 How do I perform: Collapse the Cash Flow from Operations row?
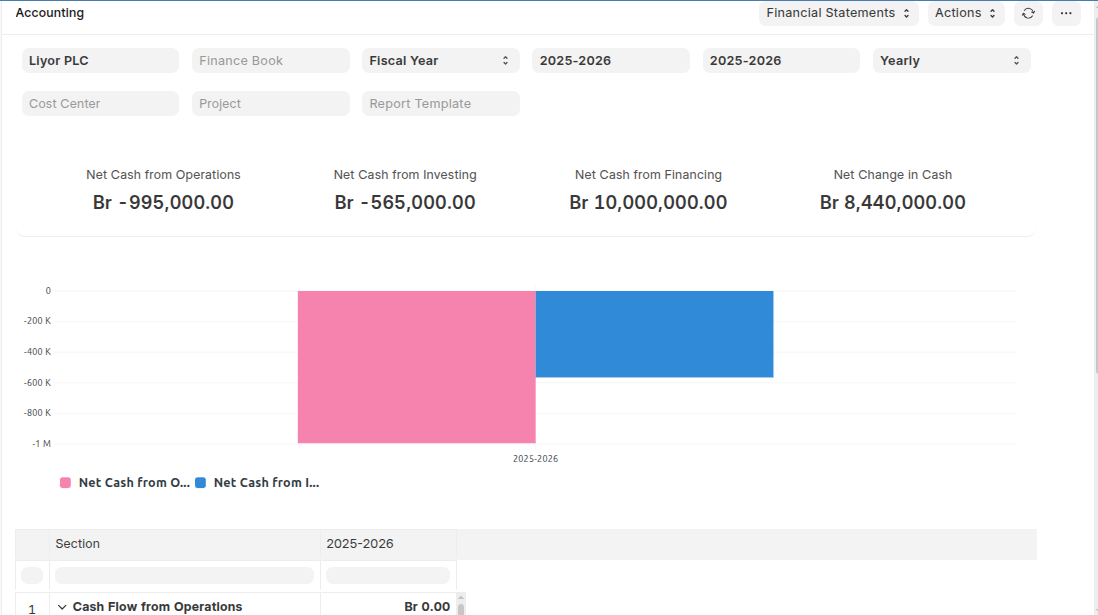pyautogui.click(x=63, y=607)
